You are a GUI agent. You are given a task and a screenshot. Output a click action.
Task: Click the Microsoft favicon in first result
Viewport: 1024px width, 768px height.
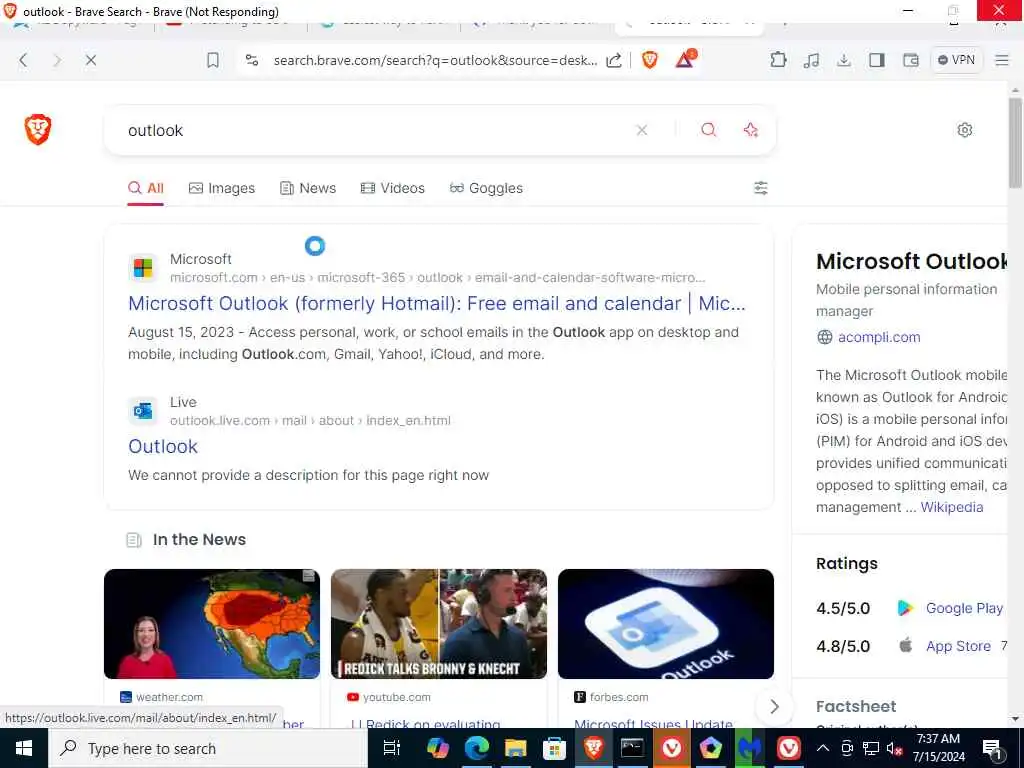pos(143,268)
